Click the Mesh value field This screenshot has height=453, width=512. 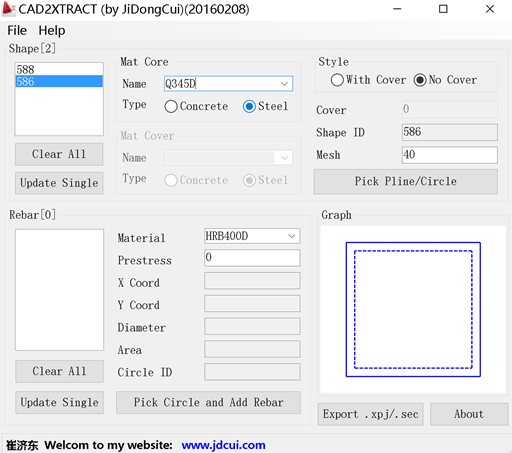click(x=450, y=155)
